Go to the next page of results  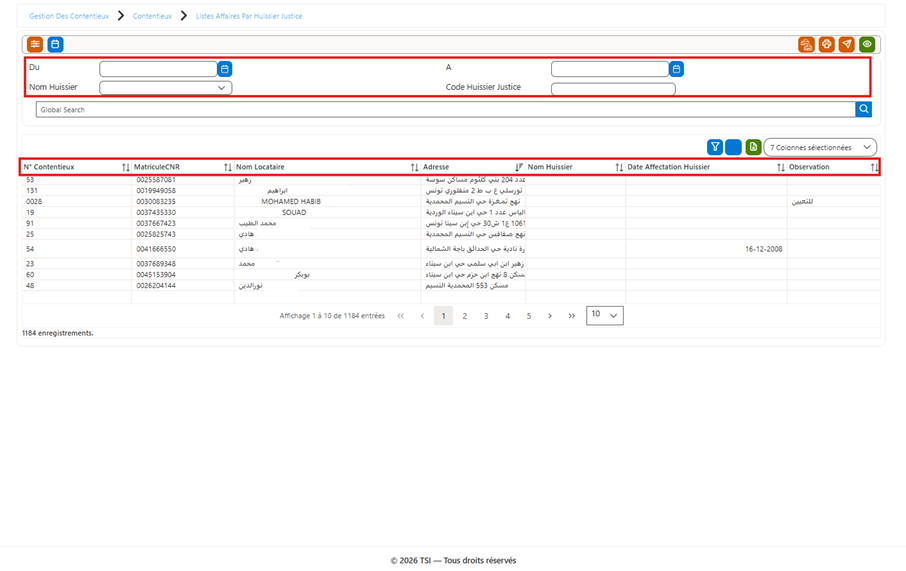pyautogui.click(x=550, y=316)
